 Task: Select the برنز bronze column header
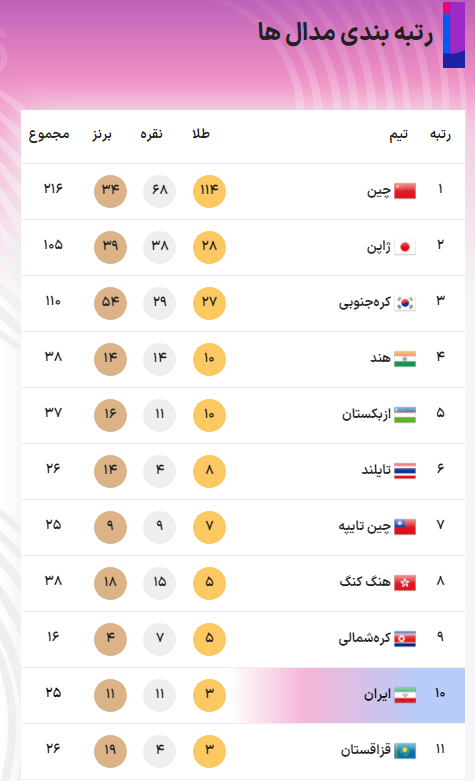[102, 135]
